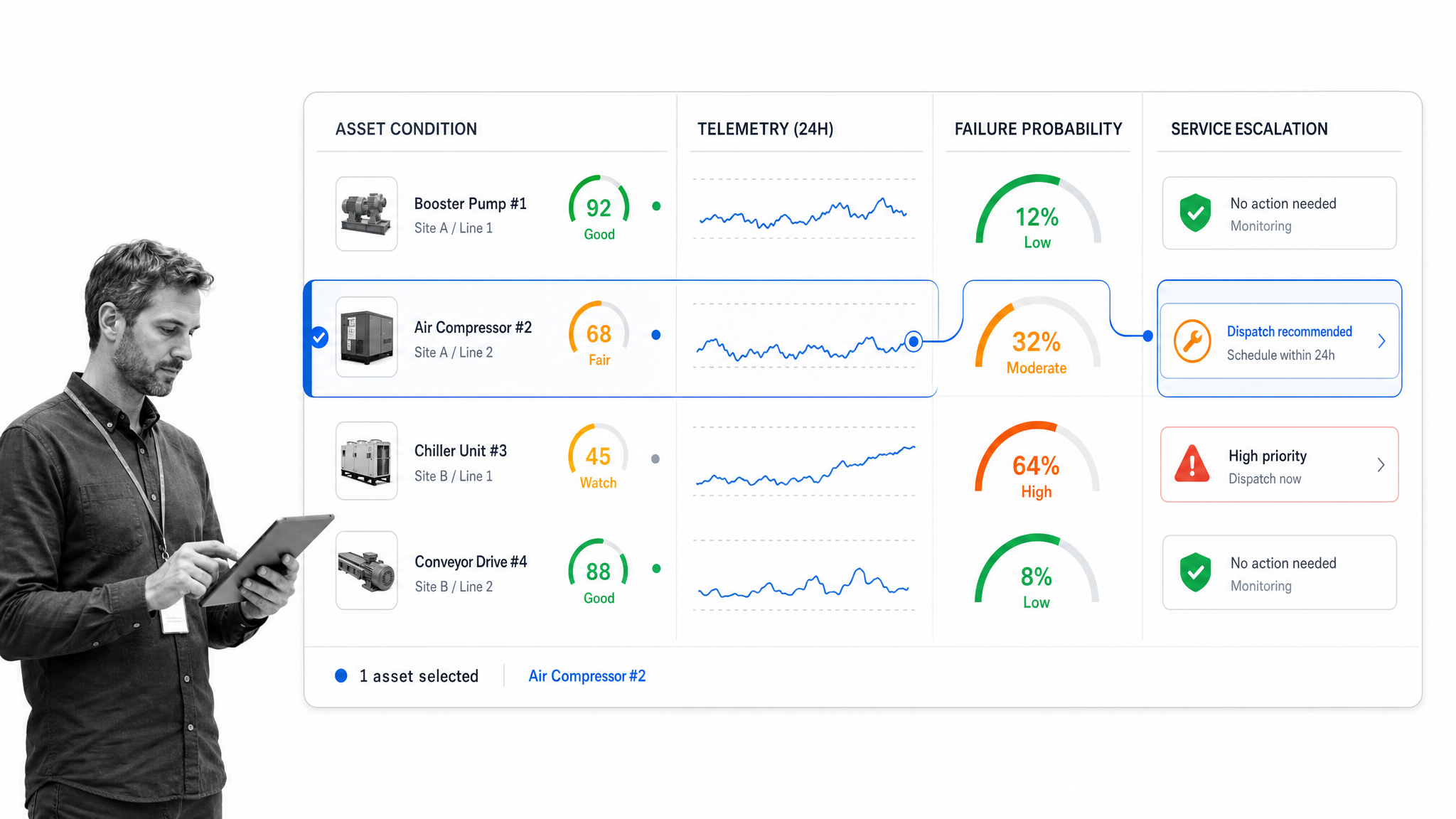Expand the High priority card chevron
1456x819 pixels.
click(1381, 465)
